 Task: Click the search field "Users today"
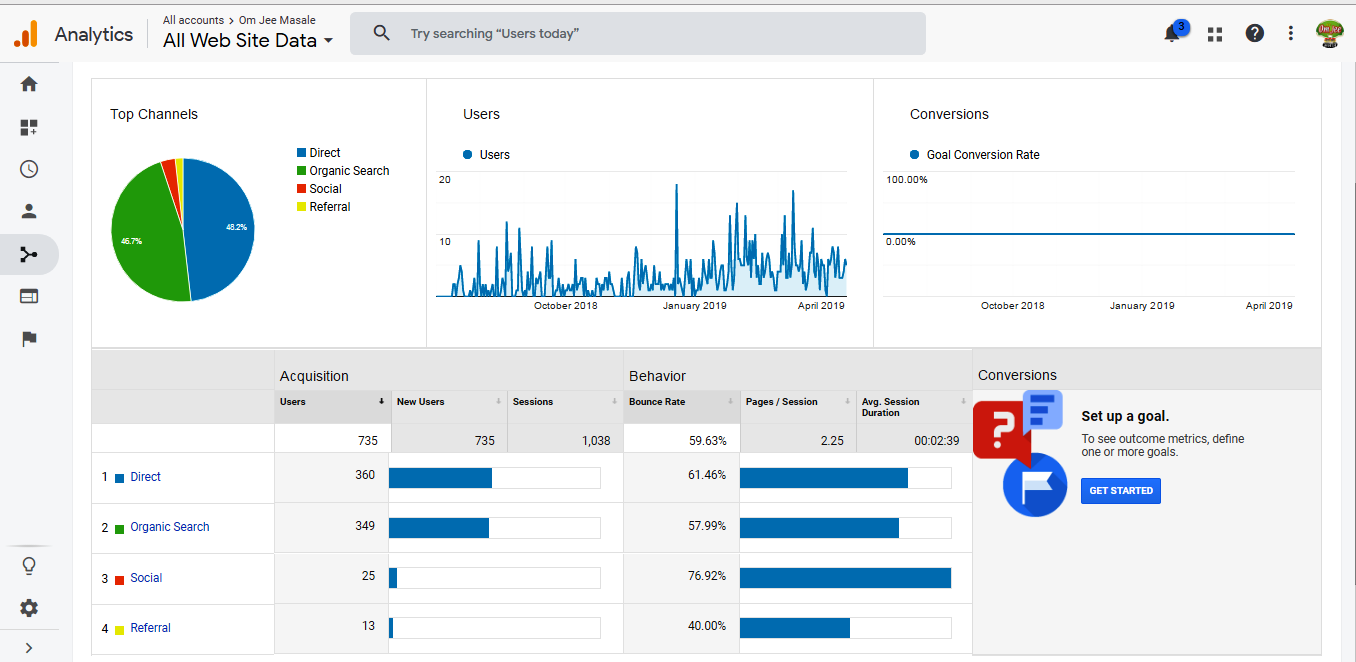pos(638,33)
